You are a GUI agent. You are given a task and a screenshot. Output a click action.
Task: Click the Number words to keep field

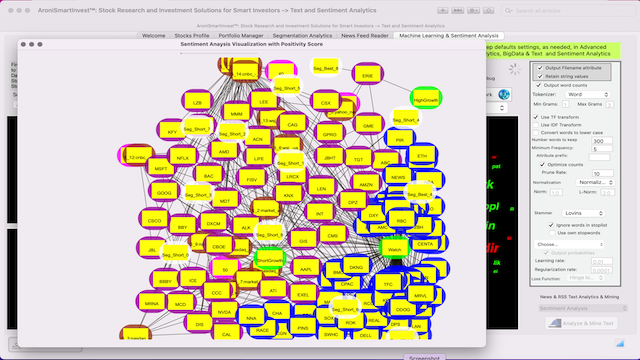602,140
